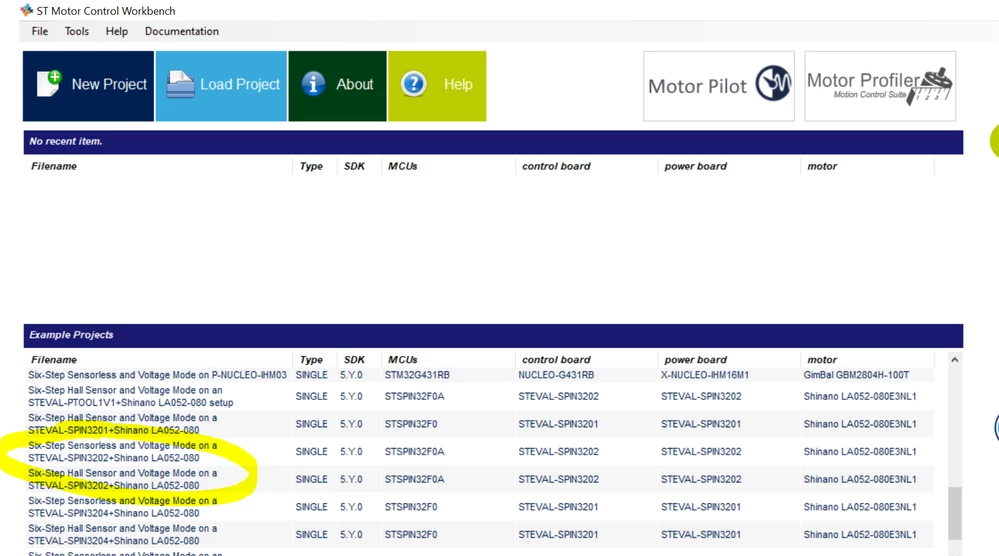This screenshot has width=999, height=556.
Task: Click the Example Projects section header
Action: [493, 335]
